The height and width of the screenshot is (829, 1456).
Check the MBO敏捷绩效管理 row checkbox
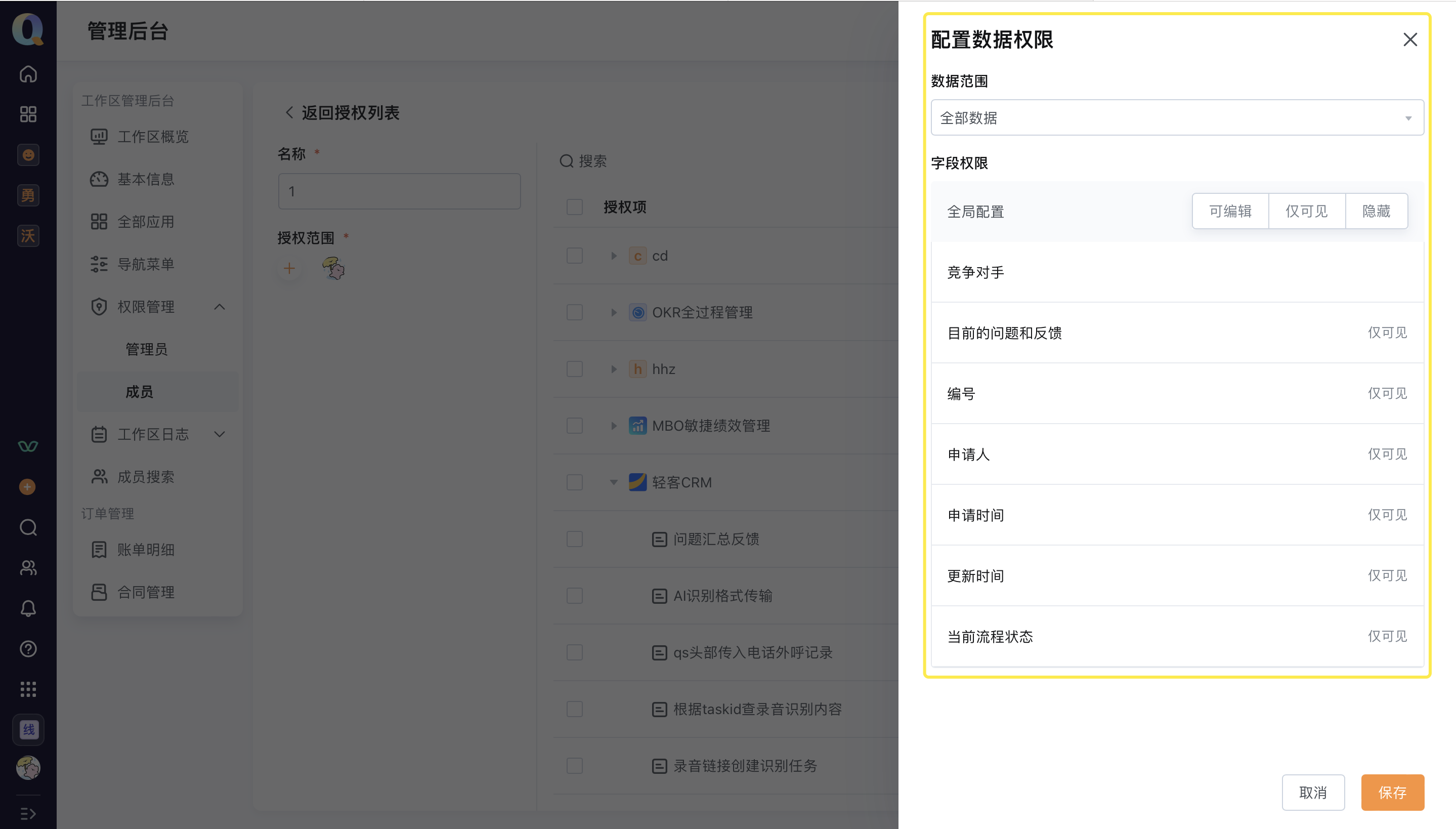point(575,425)
